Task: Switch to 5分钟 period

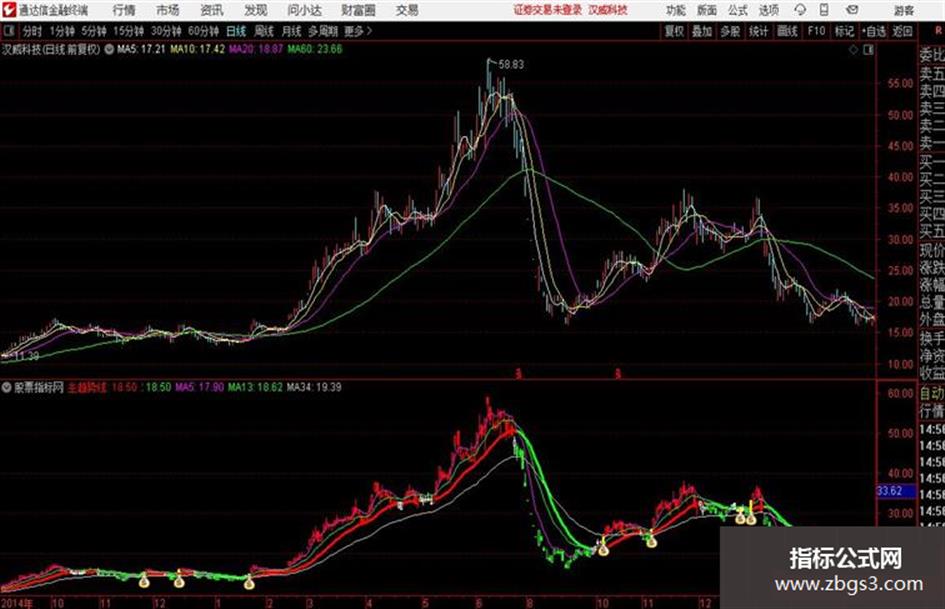Action: [x=93, y=31]
